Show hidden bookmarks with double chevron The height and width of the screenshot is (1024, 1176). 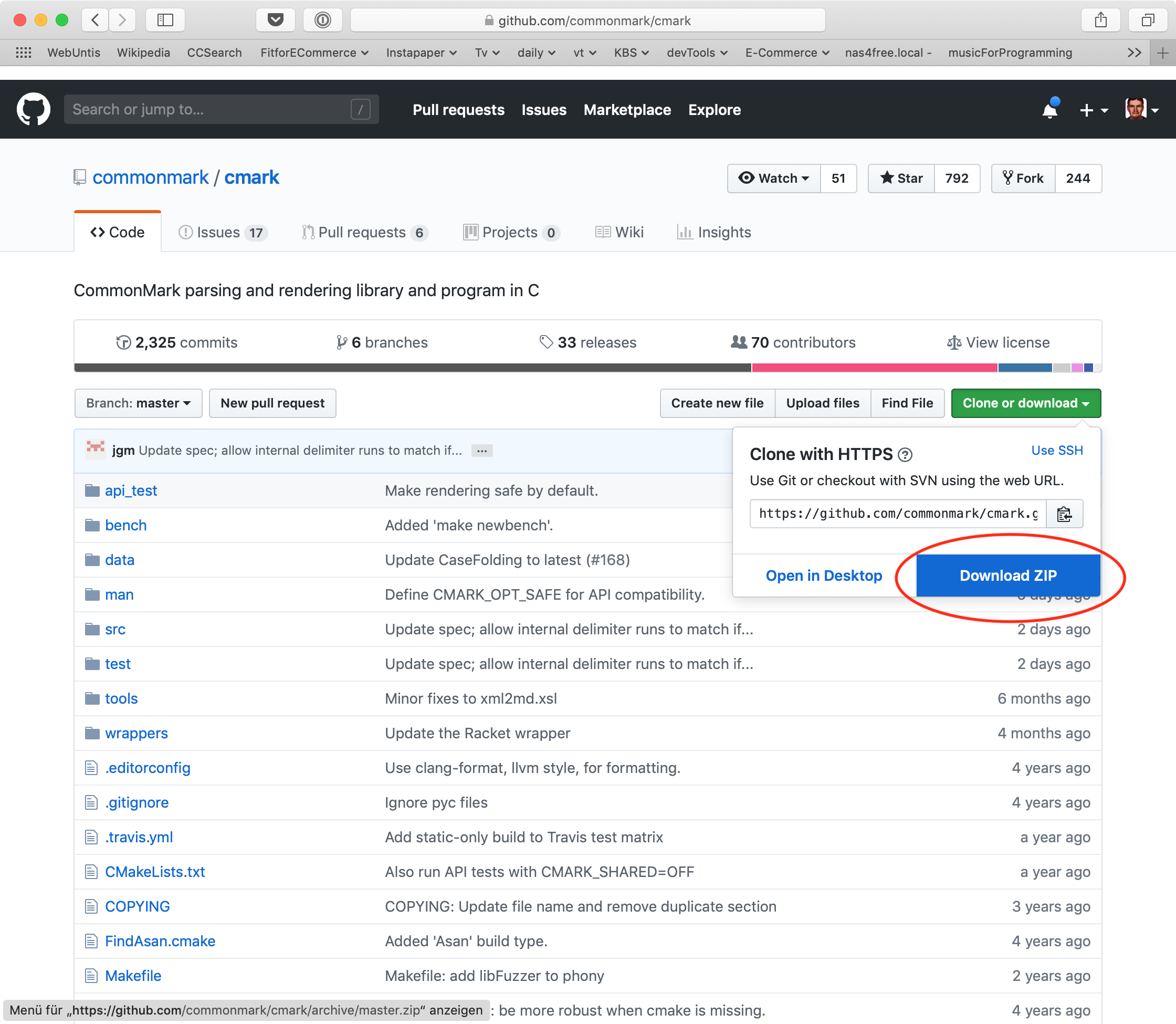(x=1135, y=53)
